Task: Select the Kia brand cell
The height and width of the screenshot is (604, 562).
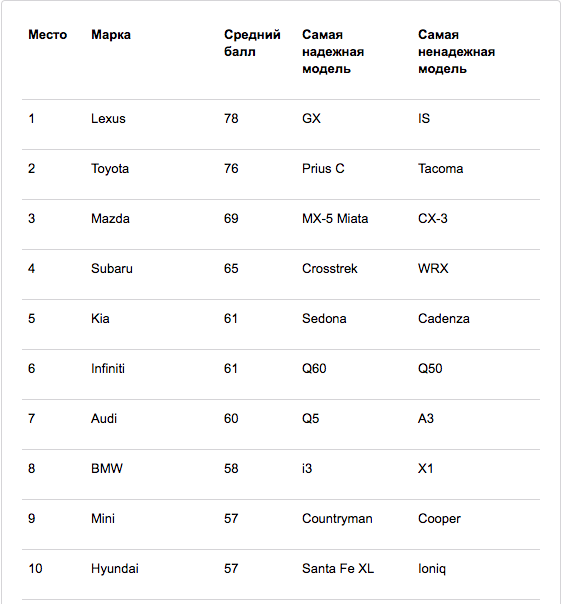Action: pyautogui.click(x=100, y=319)
